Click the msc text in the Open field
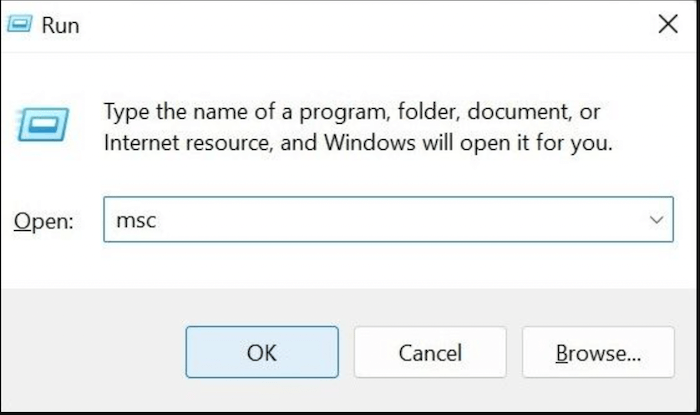This screenshot has height=415, width=700. click(x=136, y=220)
